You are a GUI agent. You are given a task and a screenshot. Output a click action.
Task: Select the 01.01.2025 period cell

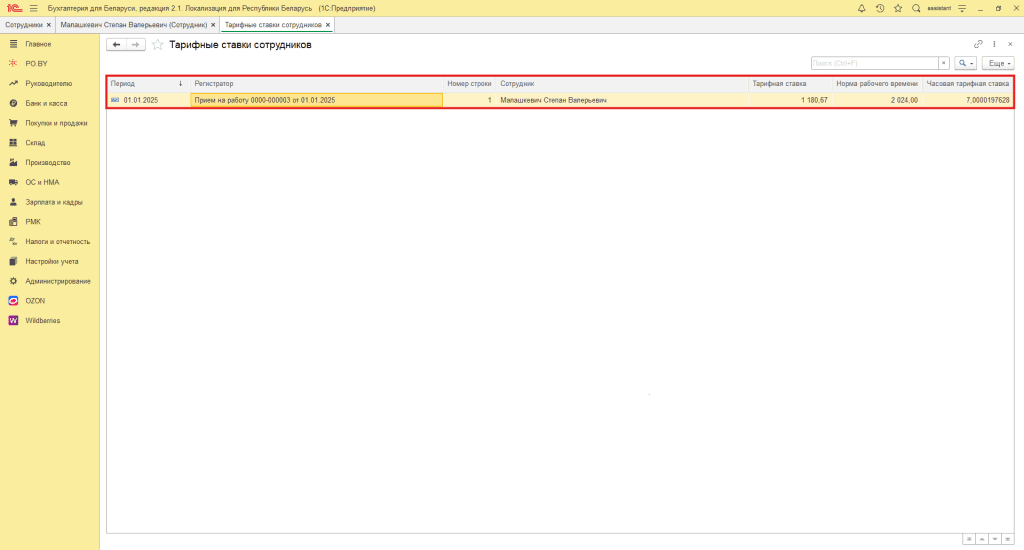click(148, 100)
